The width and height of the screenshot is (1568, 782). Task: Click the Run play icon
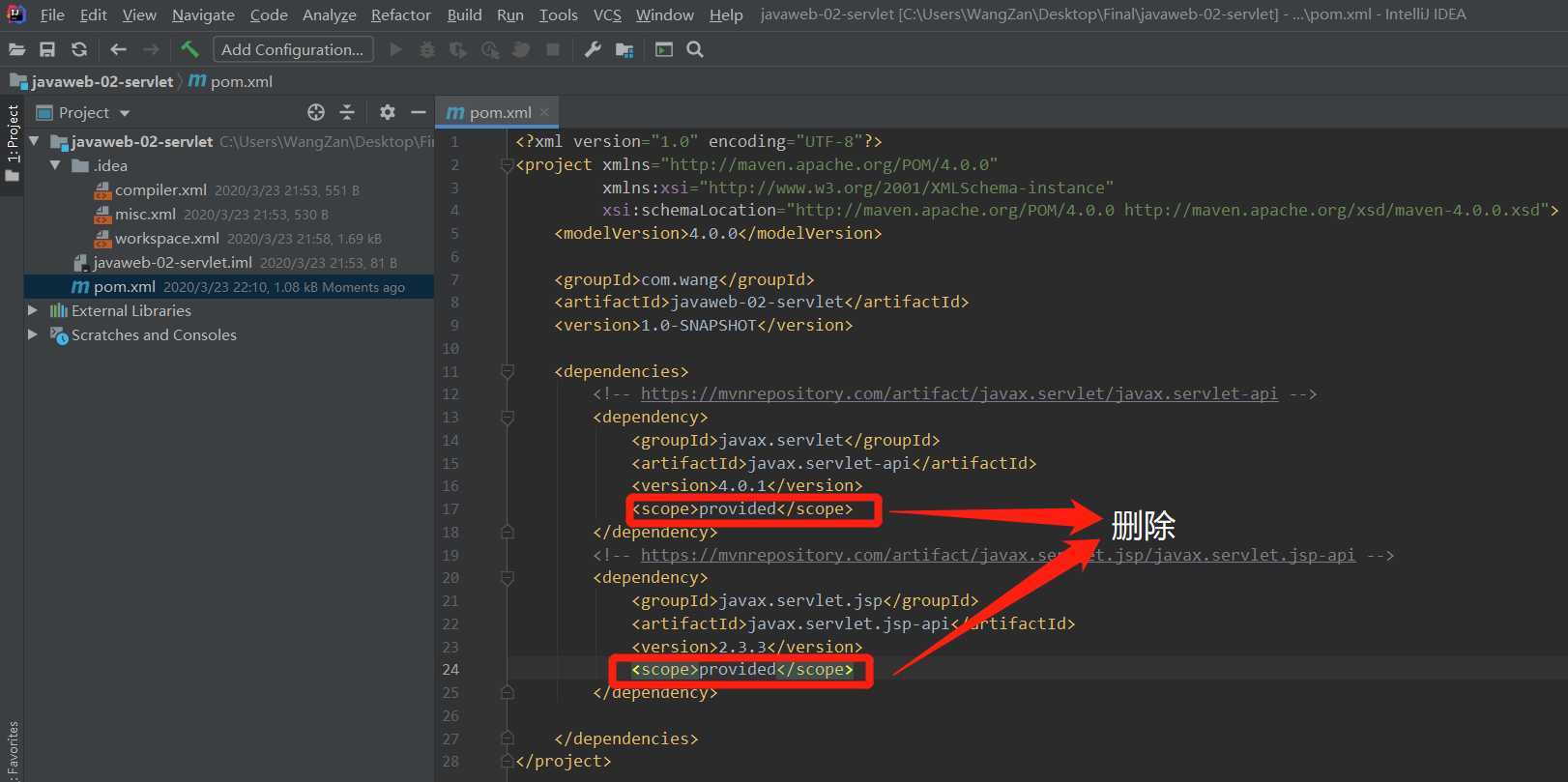point(395,49)
